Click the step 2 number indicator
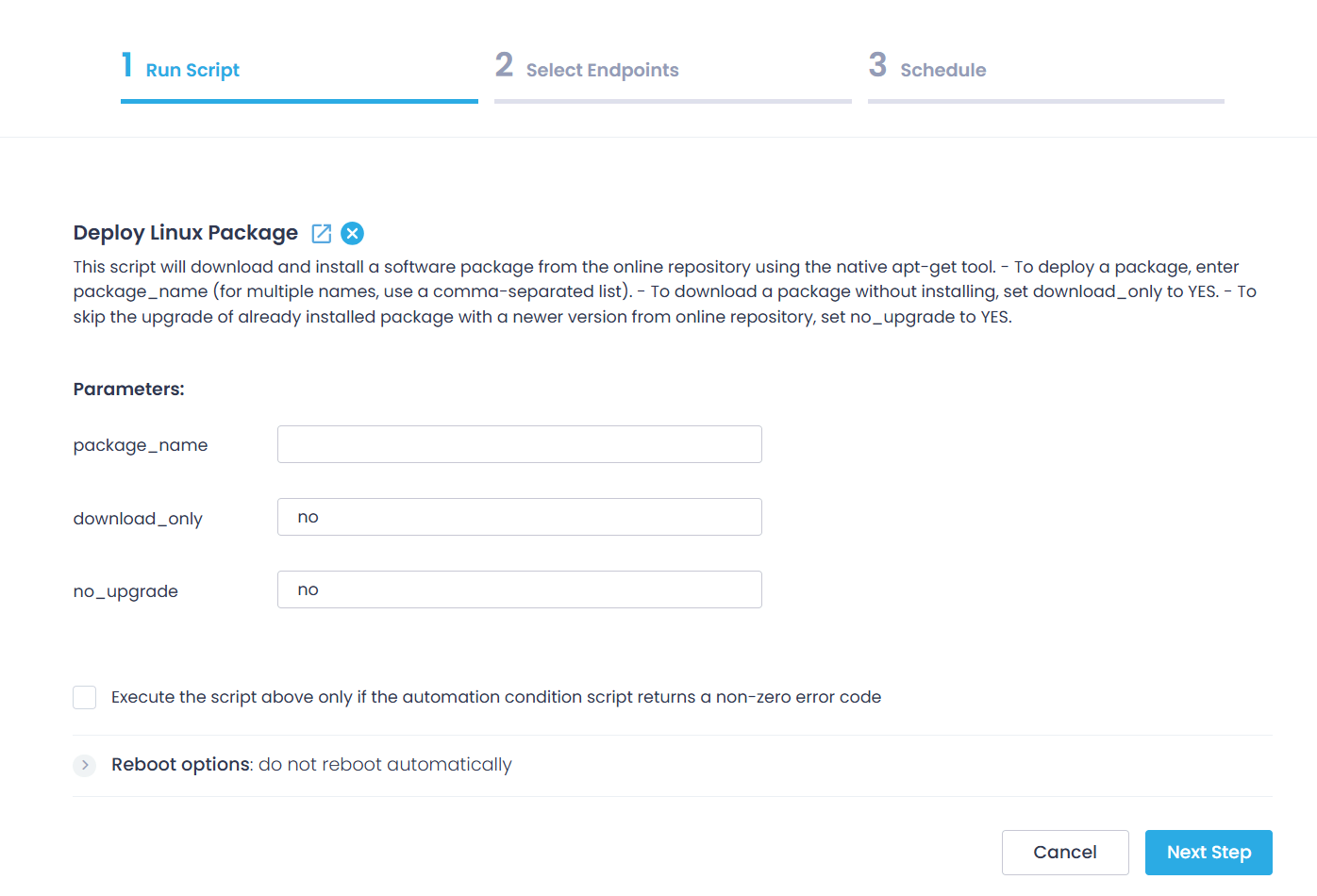 pos(503,65)
